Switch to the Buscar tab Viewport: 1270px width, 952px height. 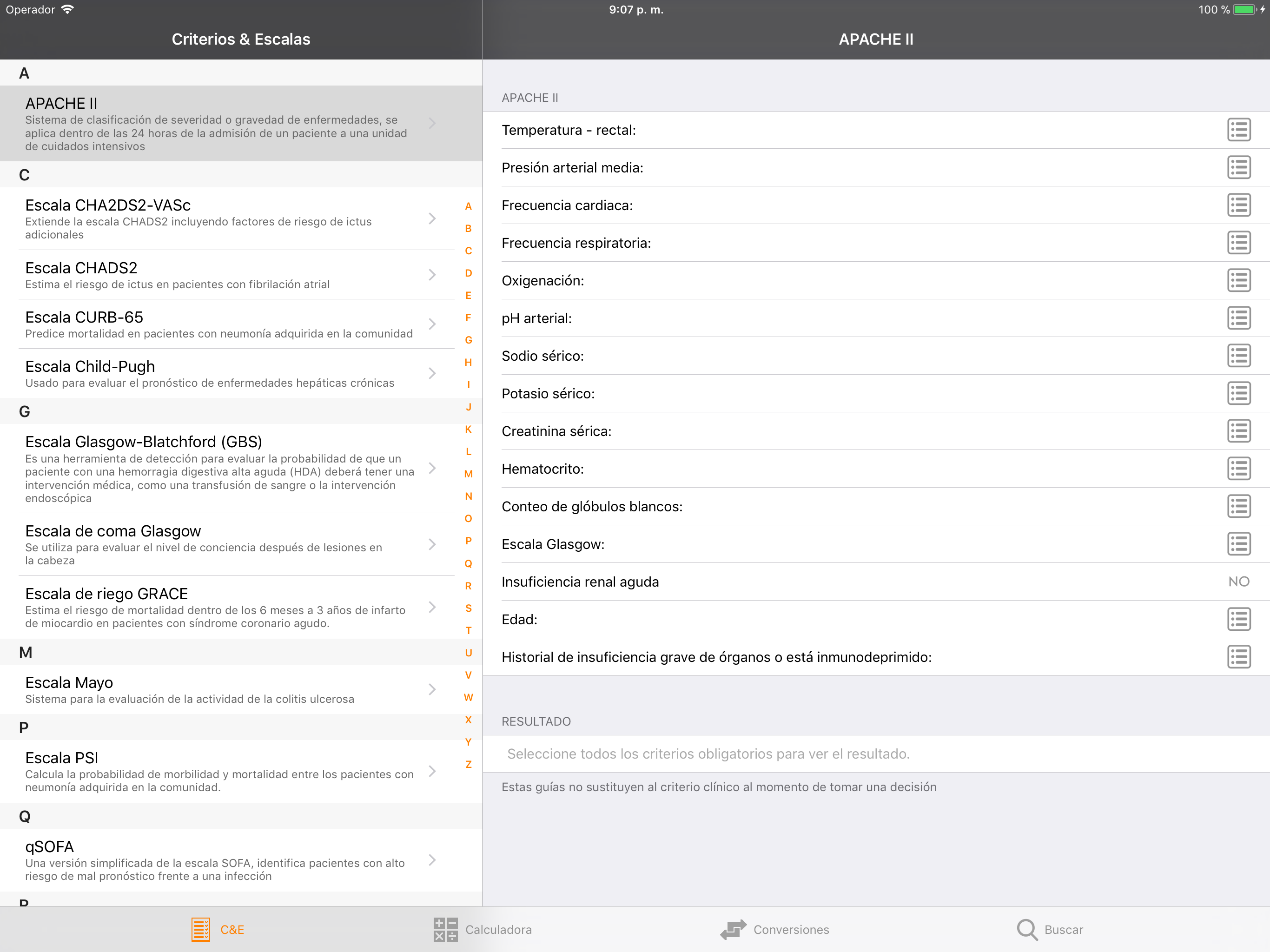pyautogui.click(x=1050, y=930)
